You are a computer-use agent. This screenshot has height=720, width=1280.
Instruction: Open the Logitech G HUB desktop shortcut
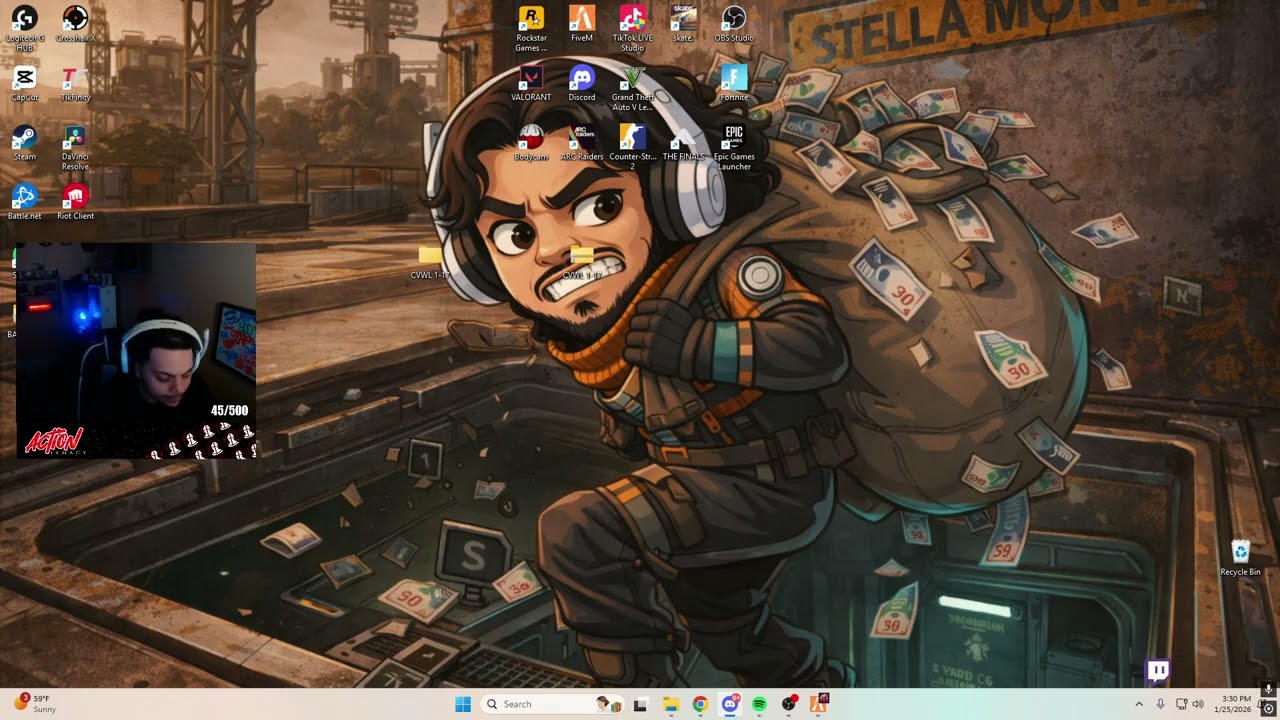[24, 26]
